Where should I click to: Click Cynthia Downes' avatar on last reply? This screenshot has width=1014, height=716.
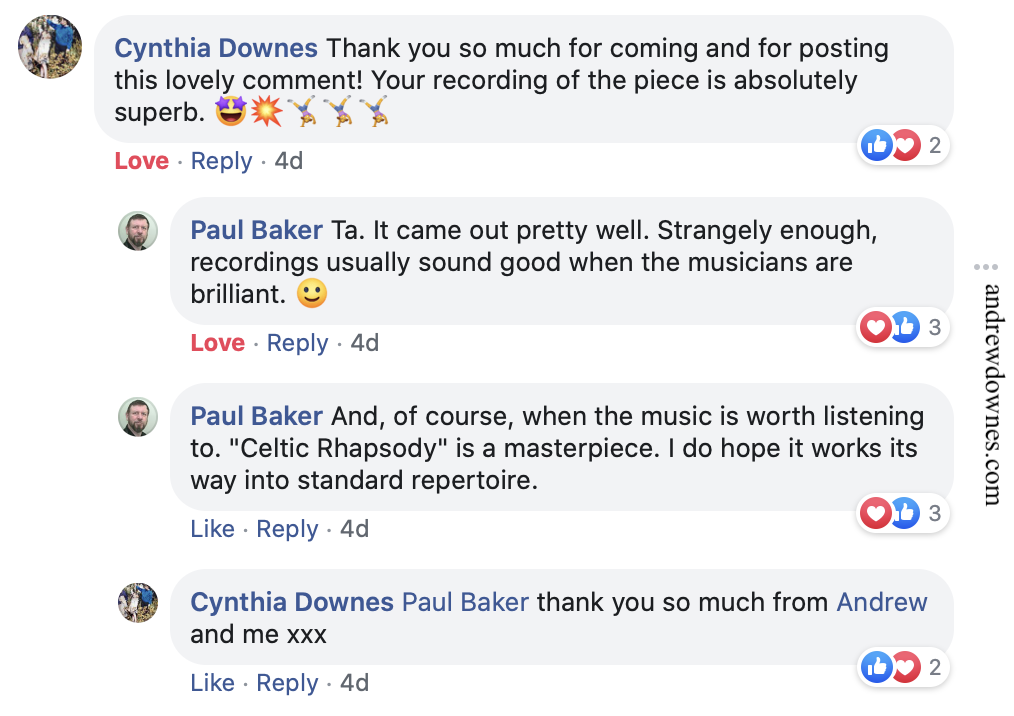pyautogui.click(x=138, y=603)
